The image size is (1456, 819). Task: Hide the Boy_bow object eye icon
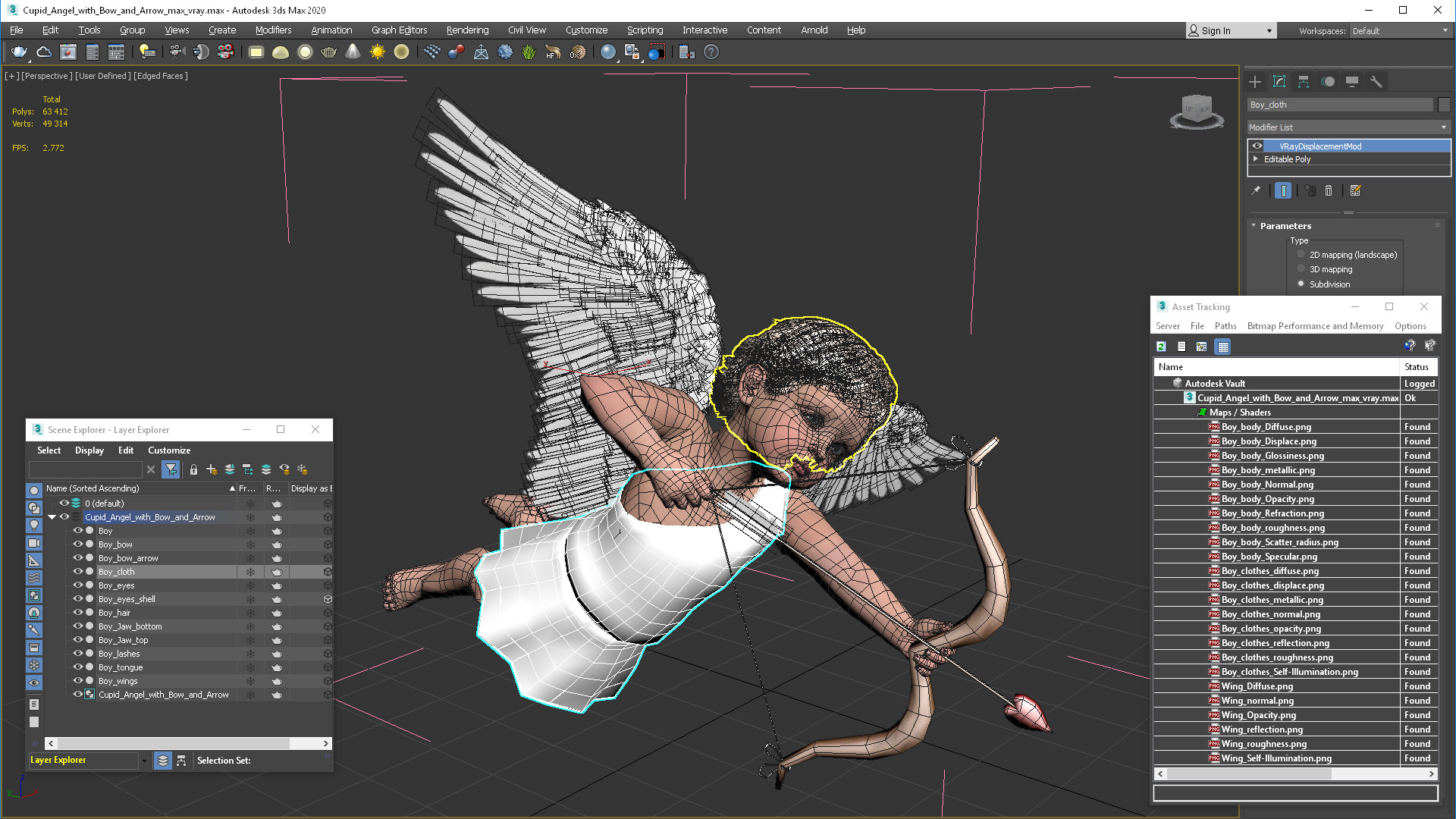(77, 544)
